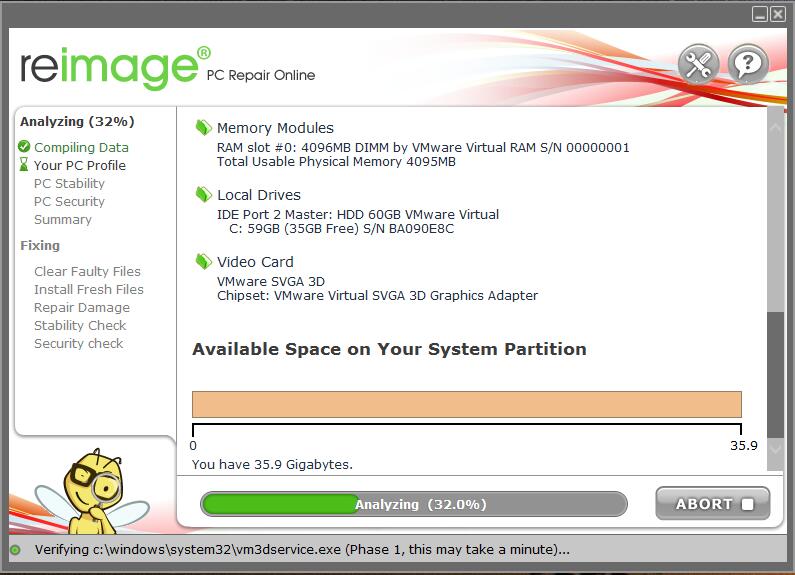
Task: Click Total Usable Physical Memory 4095MB text
Action: tap(336, 162)
